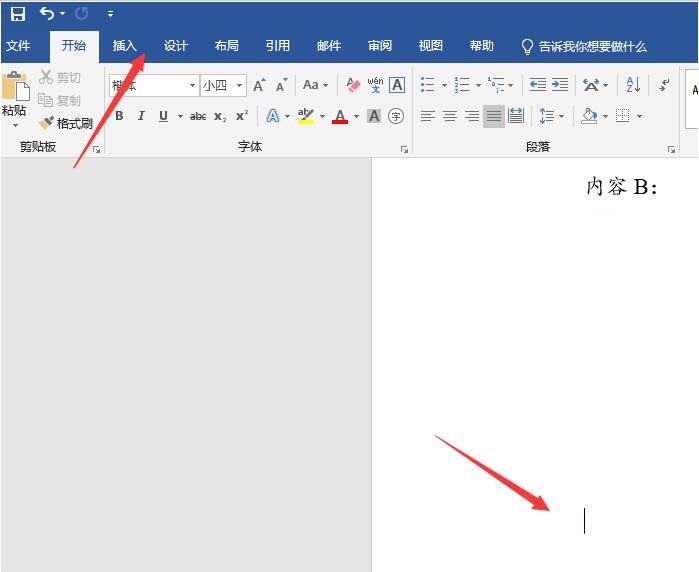699x572 pixels.
Task: Click the Format Painter brush button
Action: pyautogui.click(x=66, y=124)
